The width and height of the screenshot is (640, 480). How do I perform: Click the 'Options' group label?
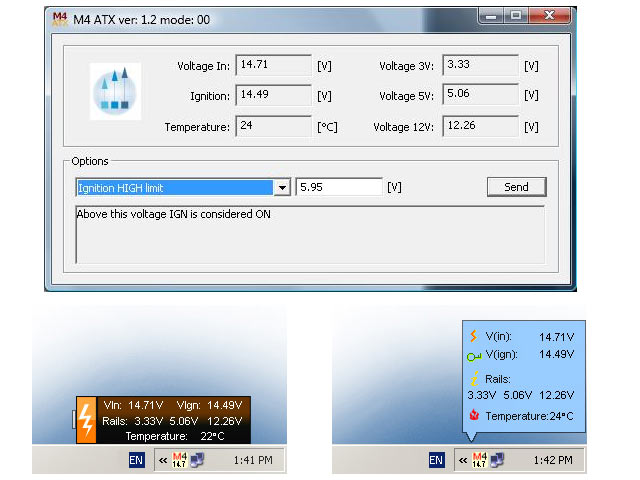(90, 161)
